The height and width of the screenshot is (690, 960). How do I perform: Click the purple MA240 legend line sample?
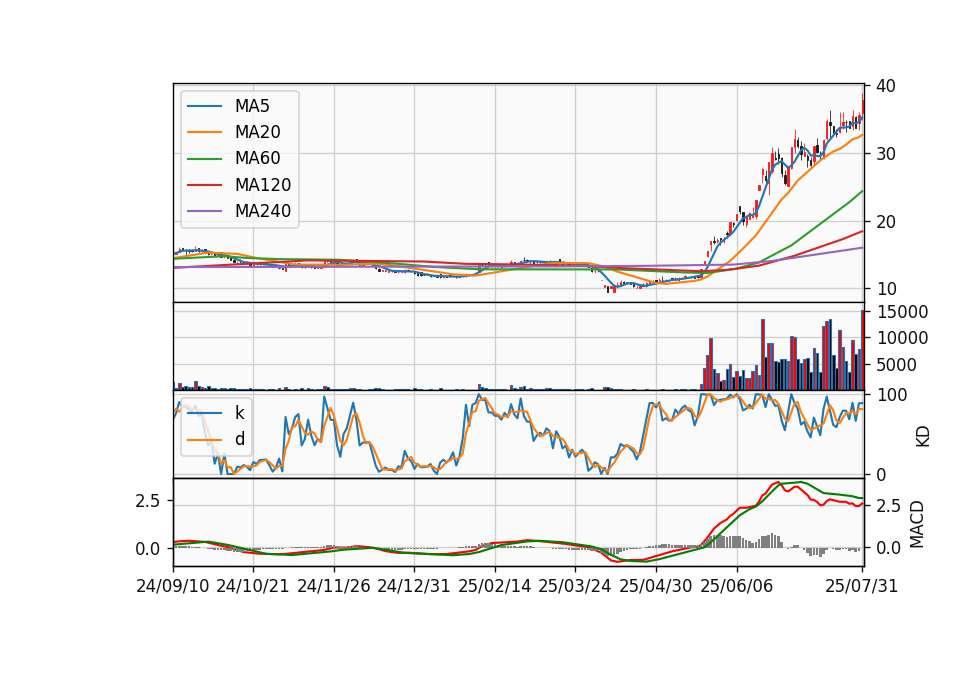(x=204, y=211)
